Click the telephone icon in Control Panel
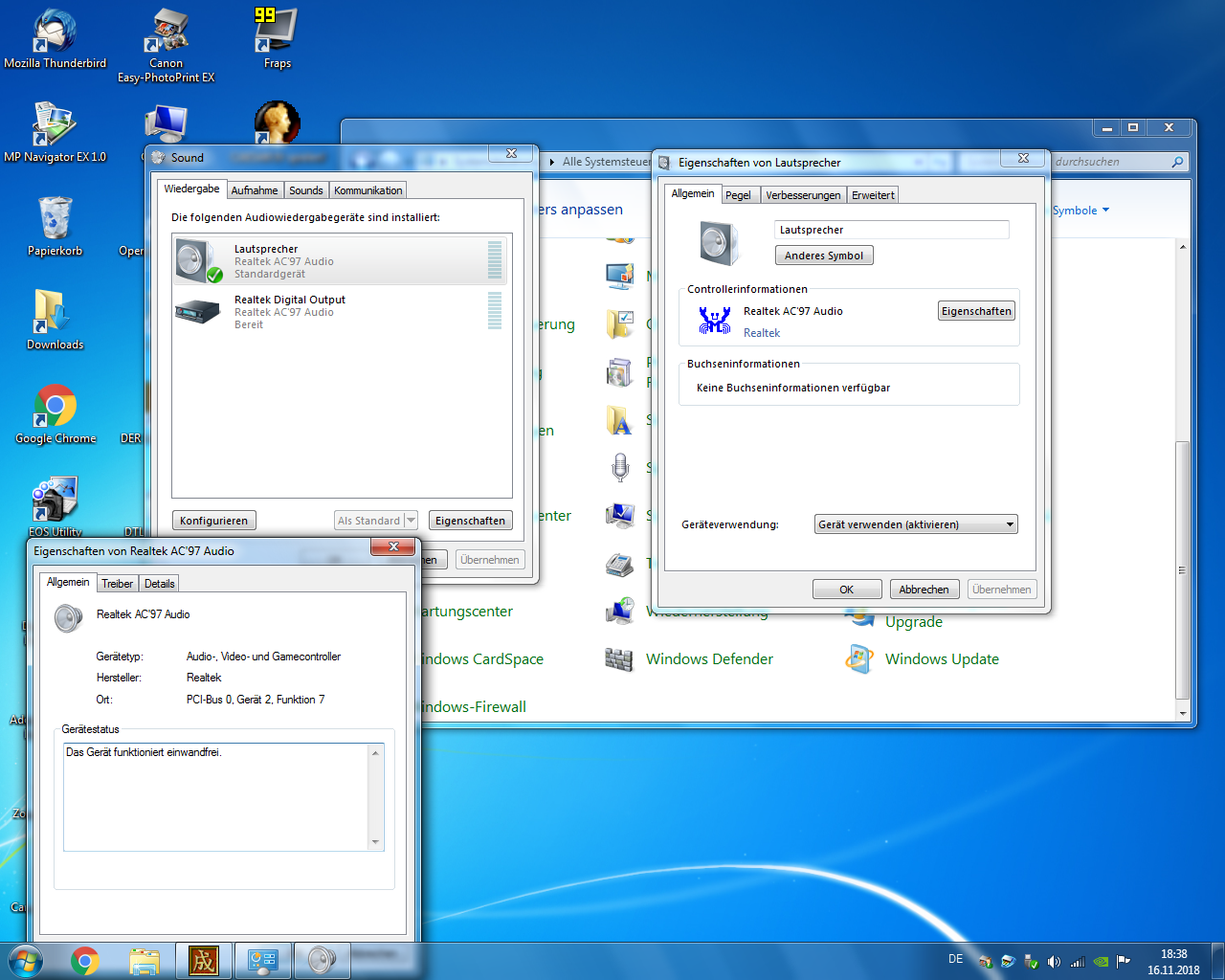The image size is (1225, 980). click(619, 564)
